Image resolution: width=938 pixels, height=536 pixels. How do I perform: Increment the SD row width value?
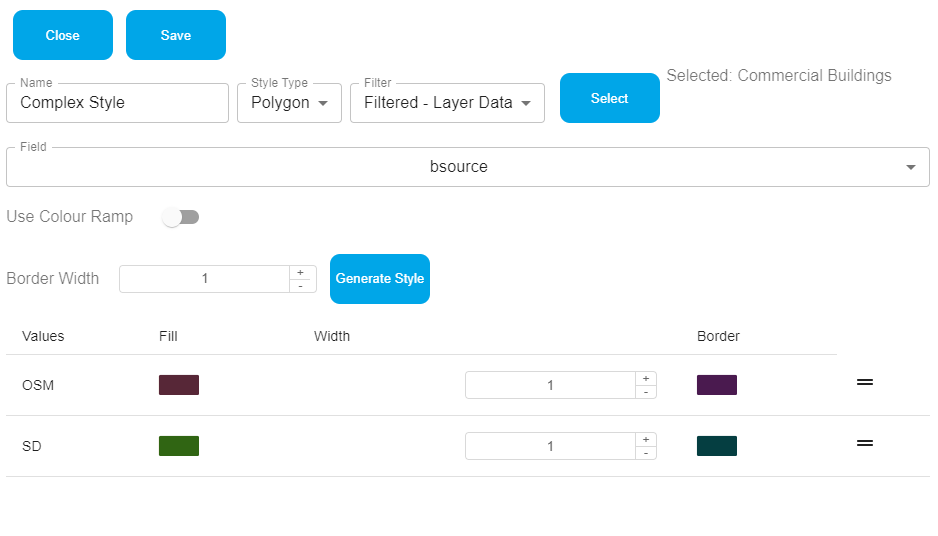pyautogui.click(x=646, y=440)
